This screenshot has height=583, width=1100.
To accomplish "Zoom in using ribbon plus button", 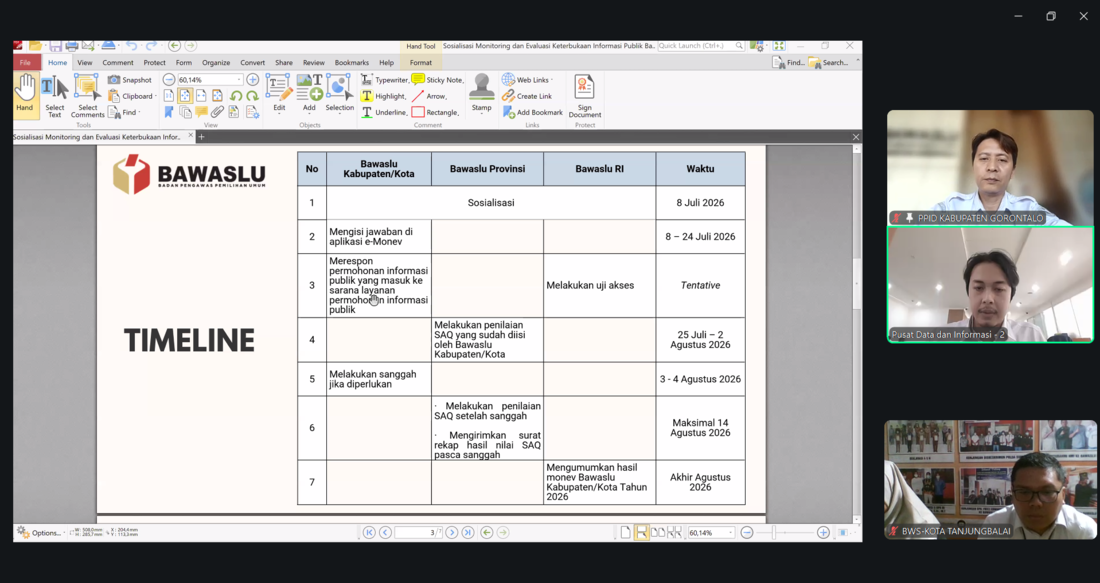I will (253, 80).
